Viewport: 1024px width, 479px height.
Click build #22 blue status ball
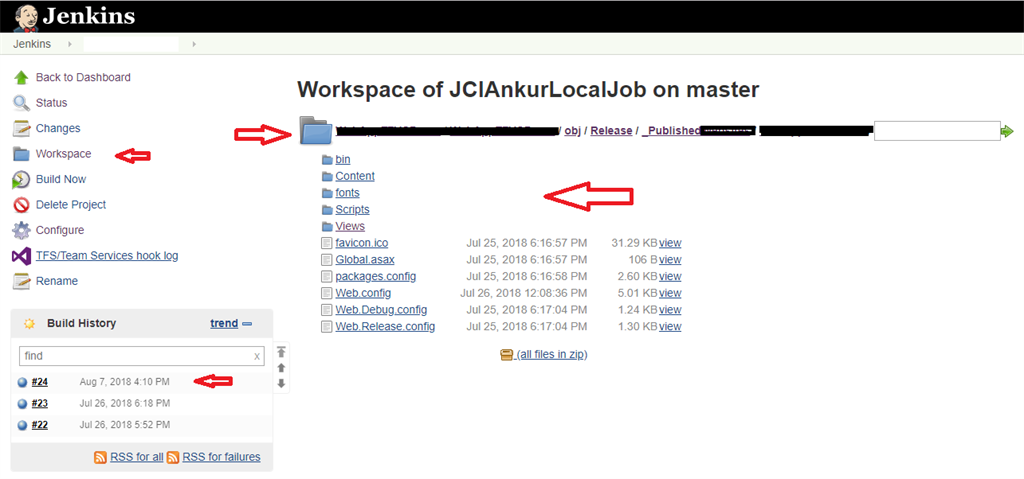click(23, 425)
